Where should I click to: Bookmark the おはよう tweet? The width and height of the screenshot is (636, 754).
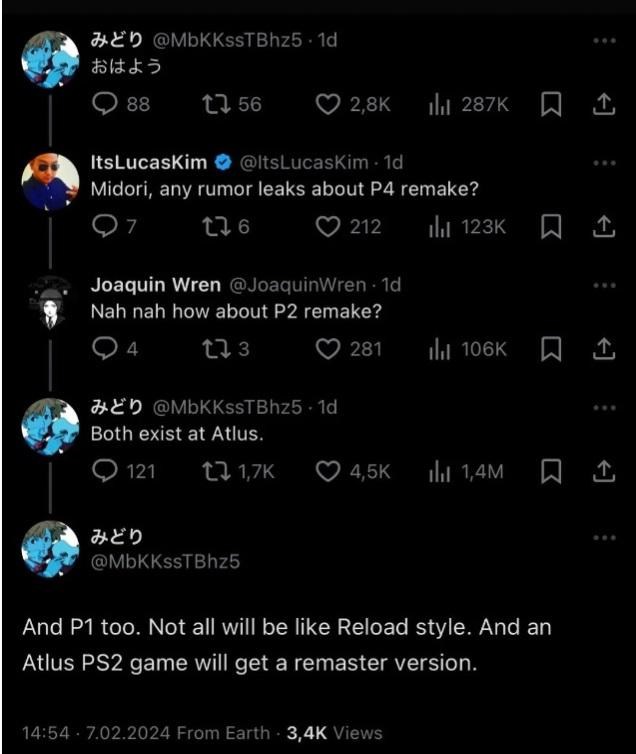click(551, 104)
